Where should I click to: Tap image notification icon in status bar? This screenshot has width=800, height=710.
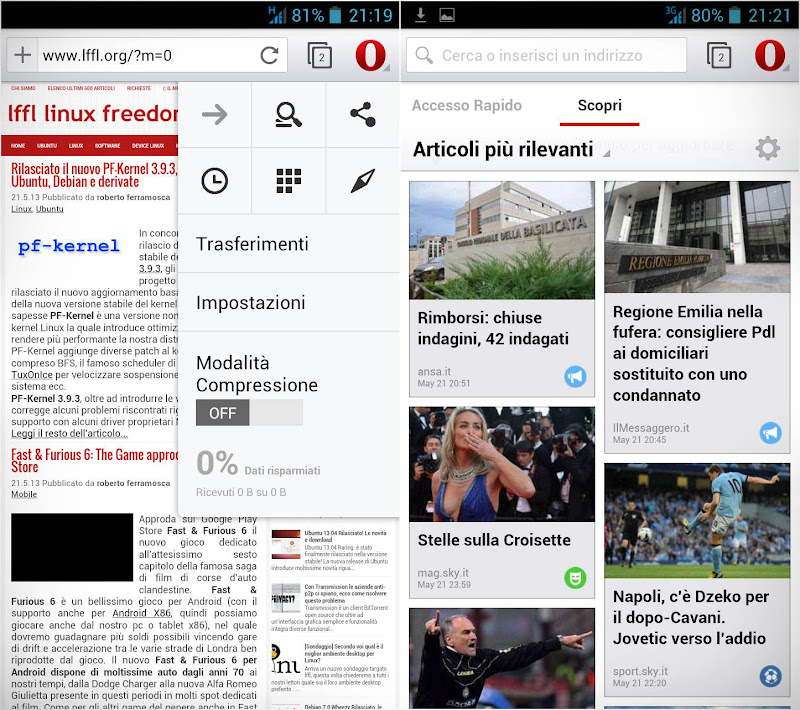(x=447, y=15)
